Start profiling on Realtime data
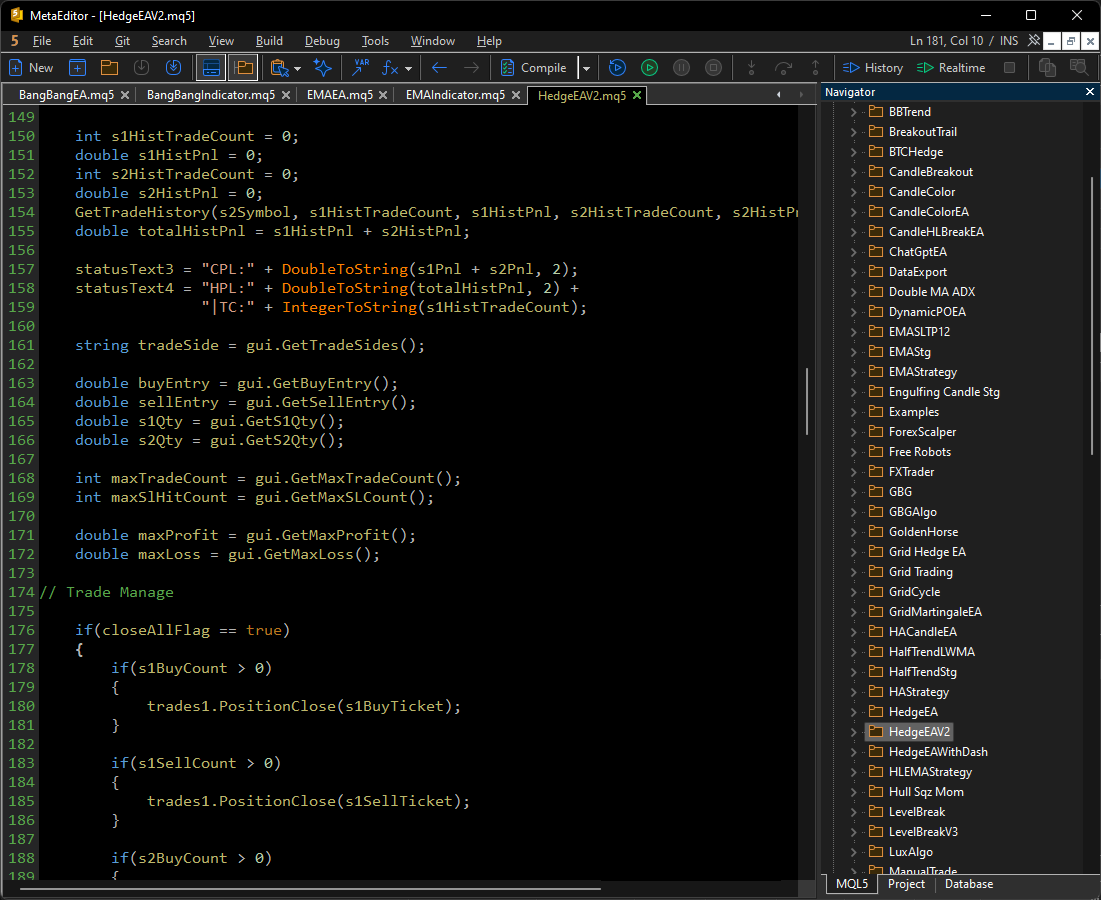 click(951, 68)
